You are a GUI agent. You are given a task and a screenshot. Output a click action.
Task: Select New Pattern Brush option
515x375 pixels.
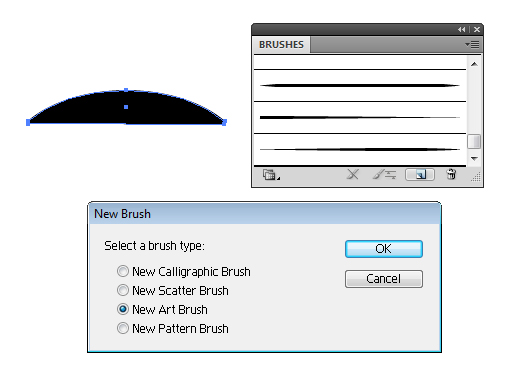[123, 328]
